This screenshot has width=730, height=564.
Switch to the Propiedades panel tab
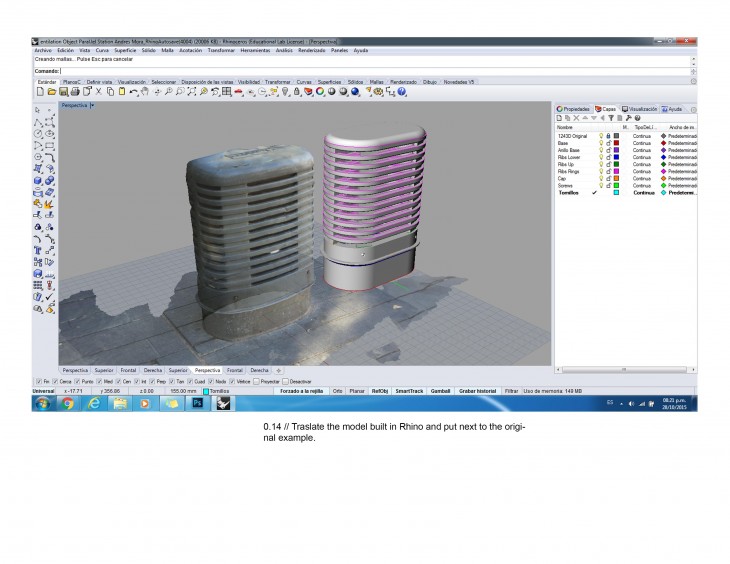click(x=574, y=108)
